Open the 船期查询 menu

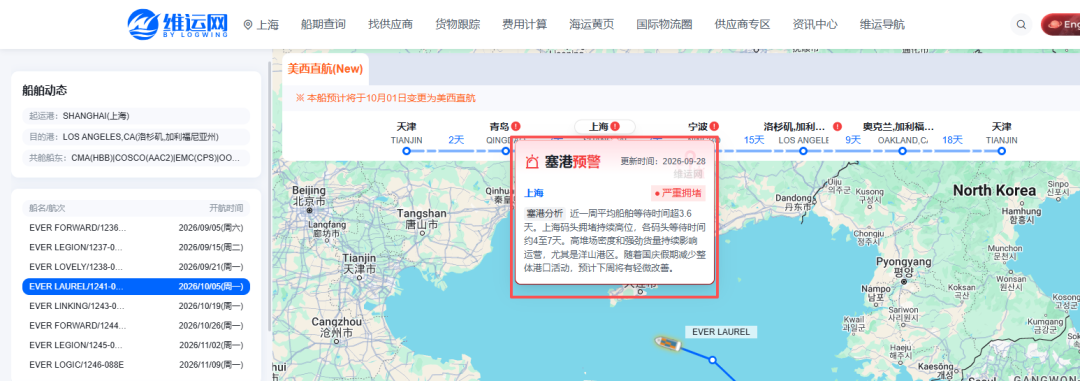click(323, 25)
